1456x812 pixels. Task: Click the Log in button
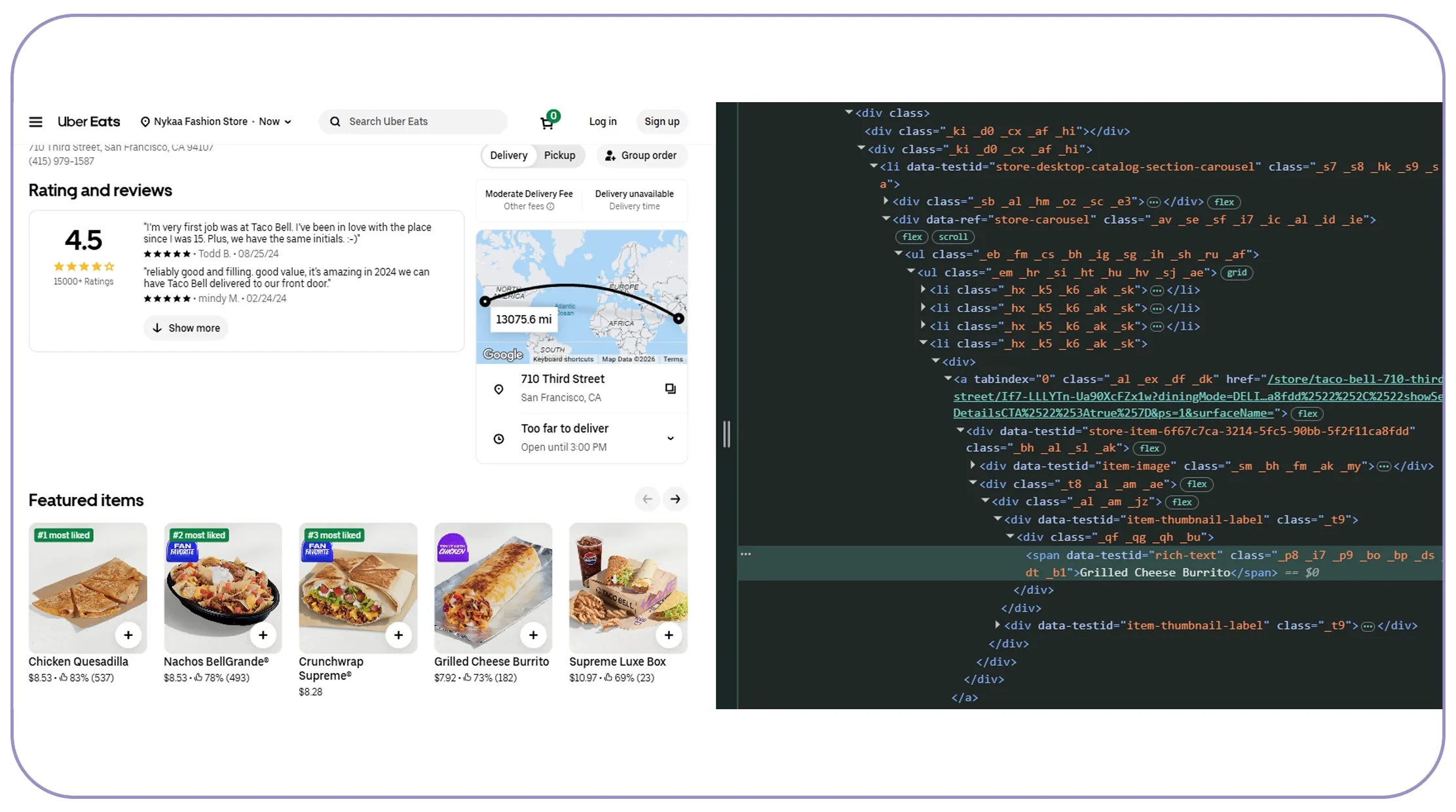click(x=603, y=122)
